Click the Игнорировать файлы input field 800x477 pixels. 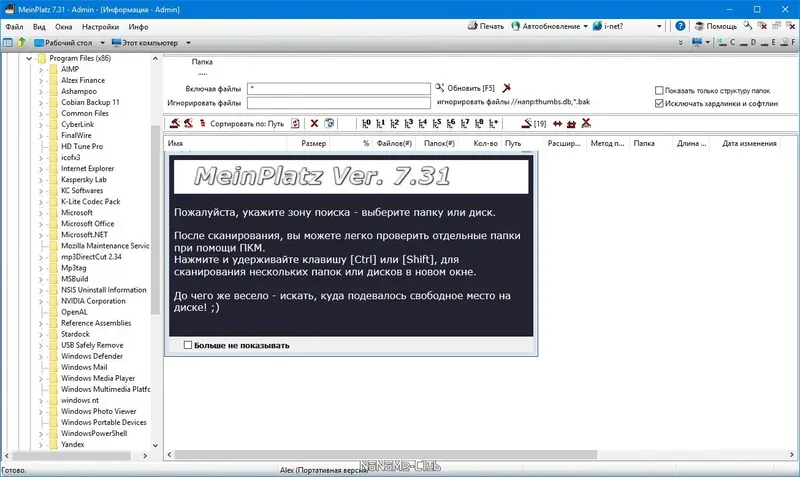pyautogui.click(x=339, y=103)
